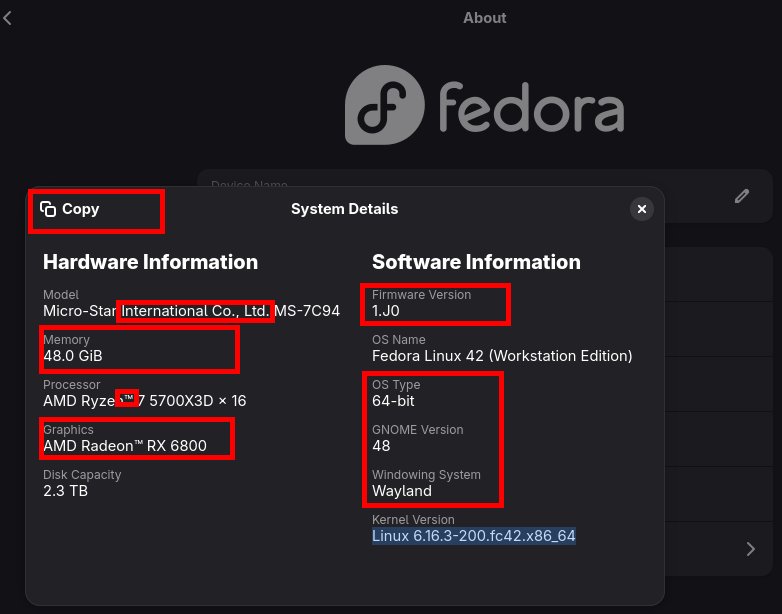Click the Micro-Star model value text
The width and height of the screenshot is (782, 614).
coord(191,311)
